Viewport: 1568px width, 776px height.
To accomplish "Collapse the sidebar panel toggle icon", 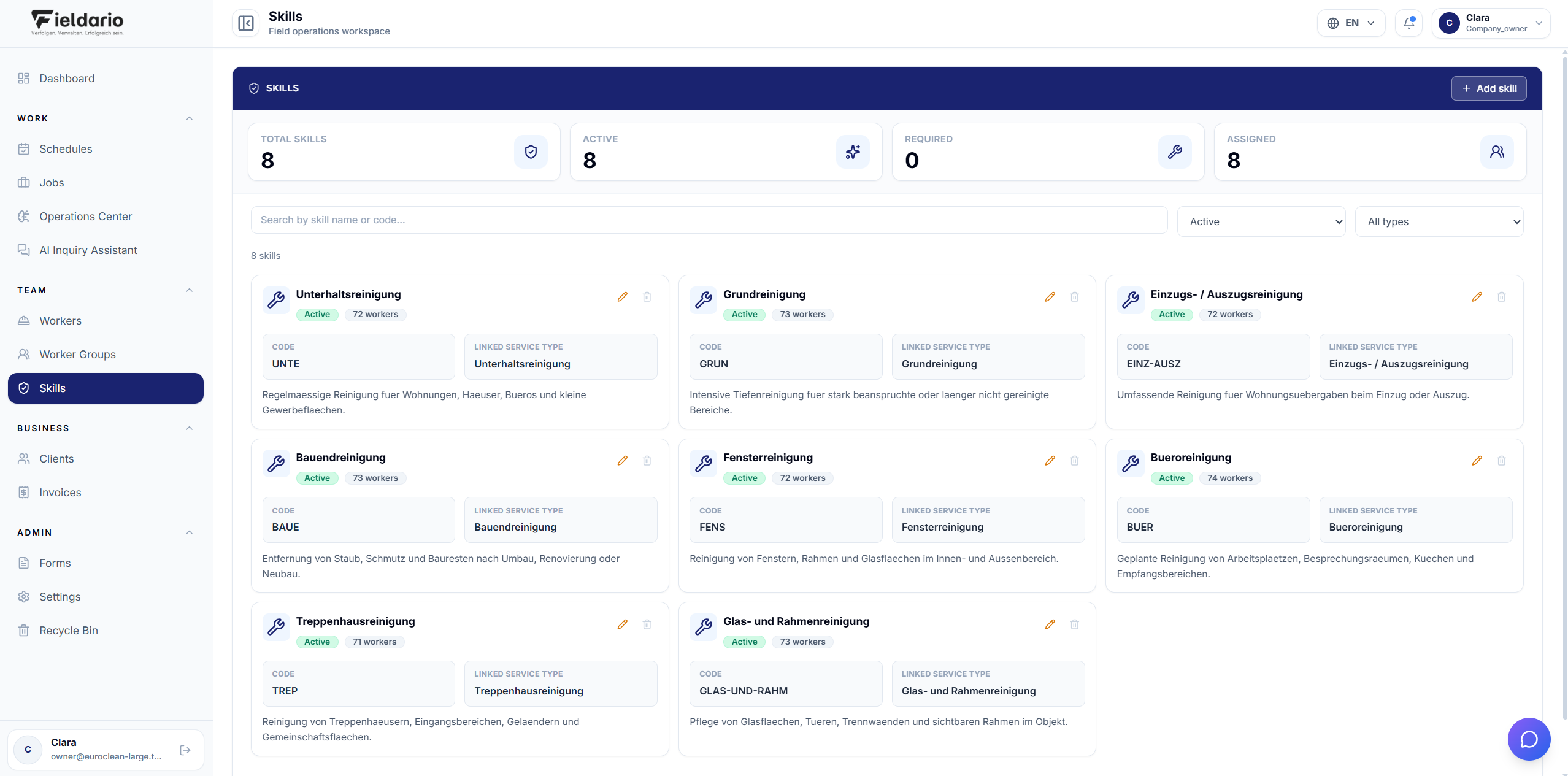I will tap(245, 23).
